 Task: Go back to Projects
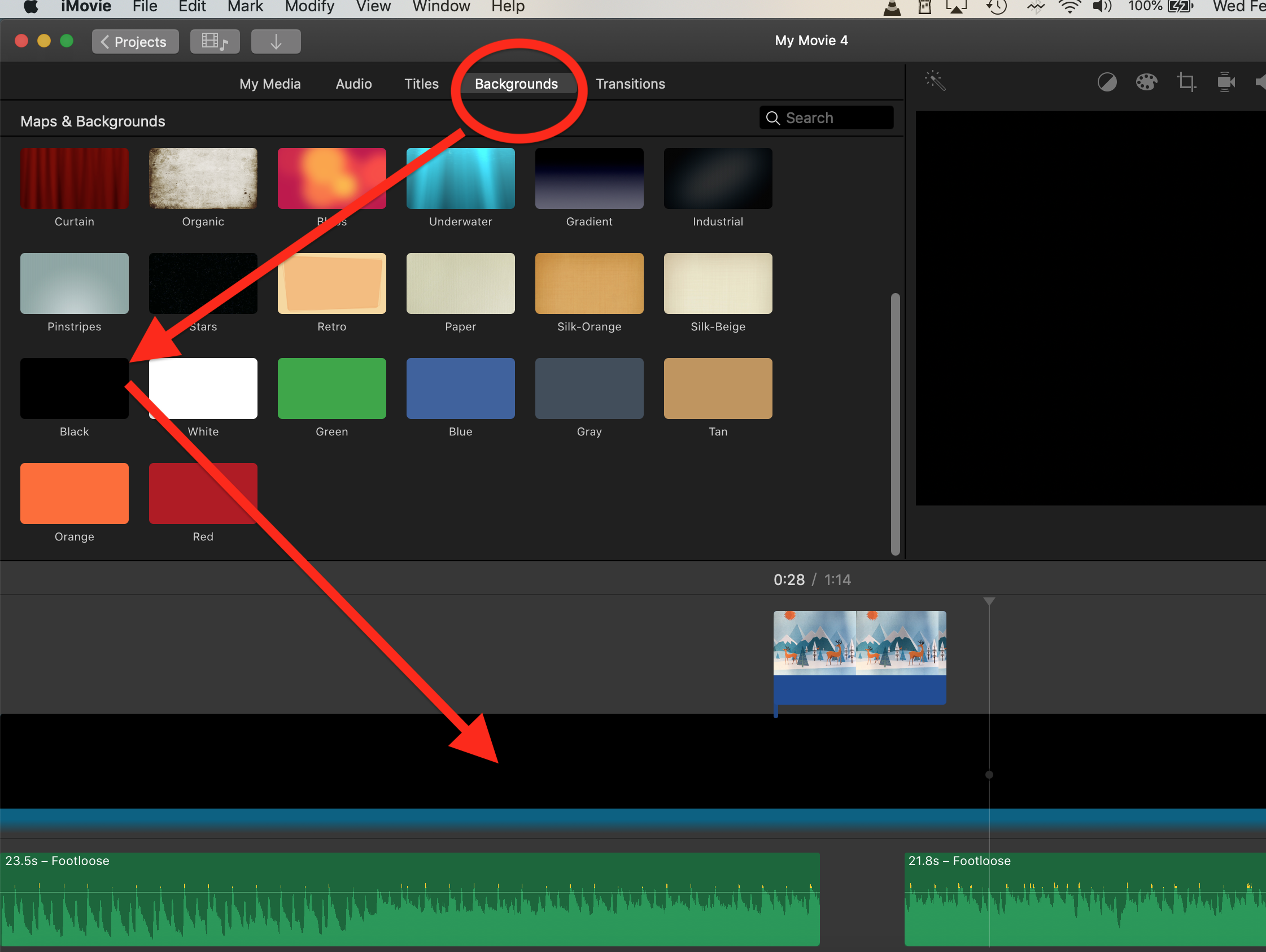(135, 42)
